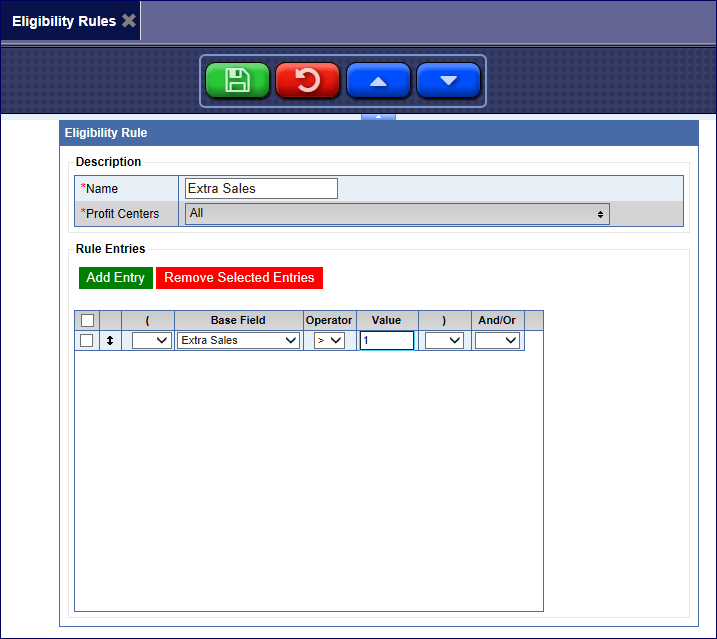The height and width of the screenshot is (639, 717).
Task: Open the And/Or dropdown
Action: [497, 341]
